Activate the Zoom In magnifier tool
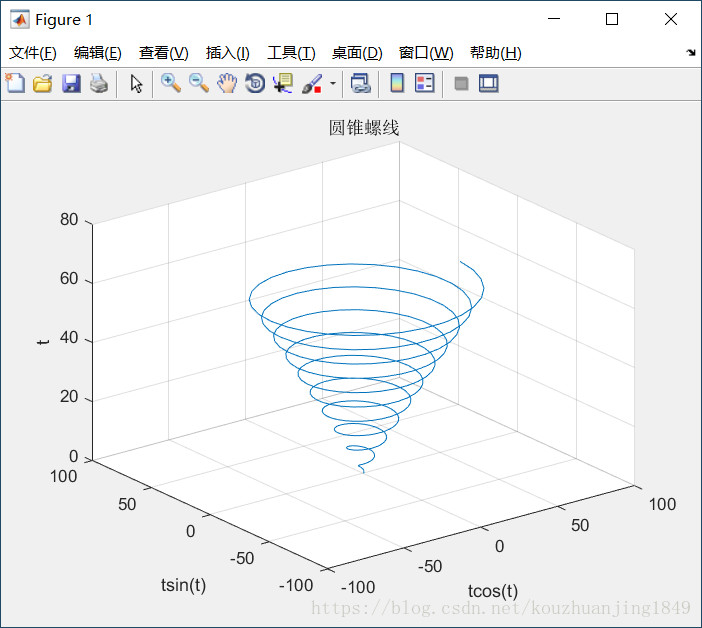 [x=171, y=83]
